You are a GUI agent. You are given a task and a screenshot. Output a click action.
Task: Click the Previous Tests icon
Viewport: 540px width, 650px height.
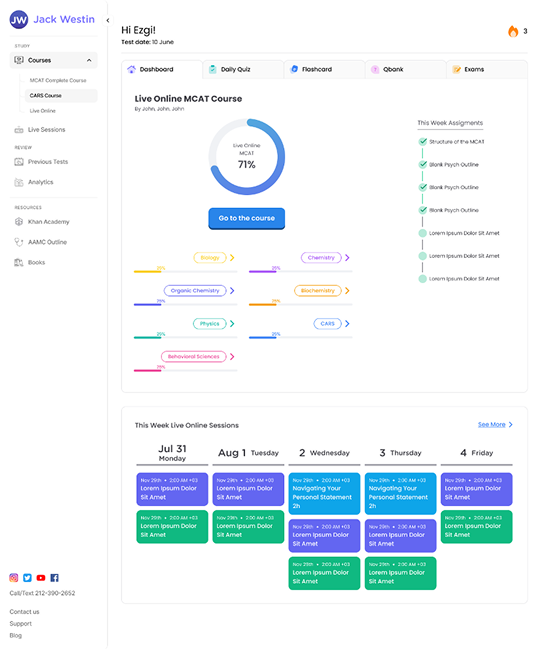(x=19, y=162)
